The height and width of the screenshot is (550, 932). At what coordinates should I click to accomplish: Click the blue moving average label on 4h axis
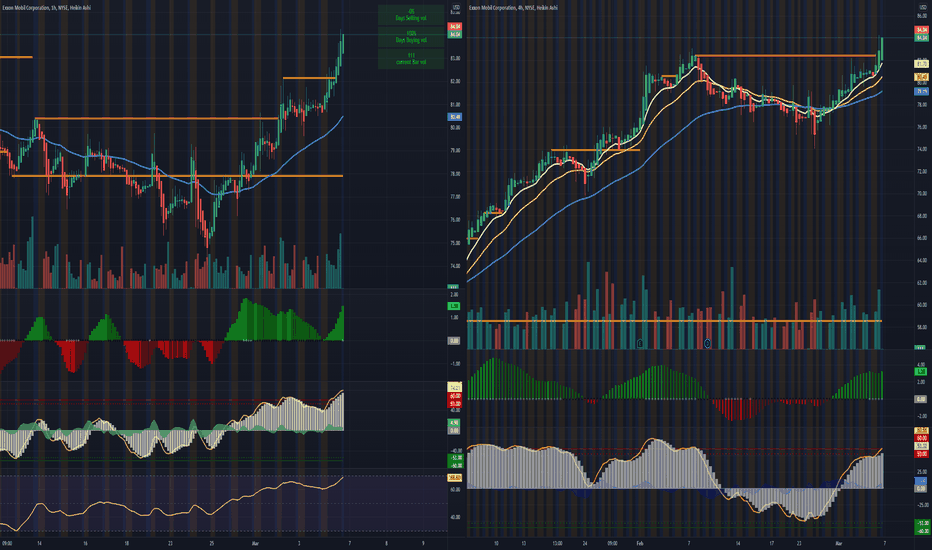(x=921, y=92)
